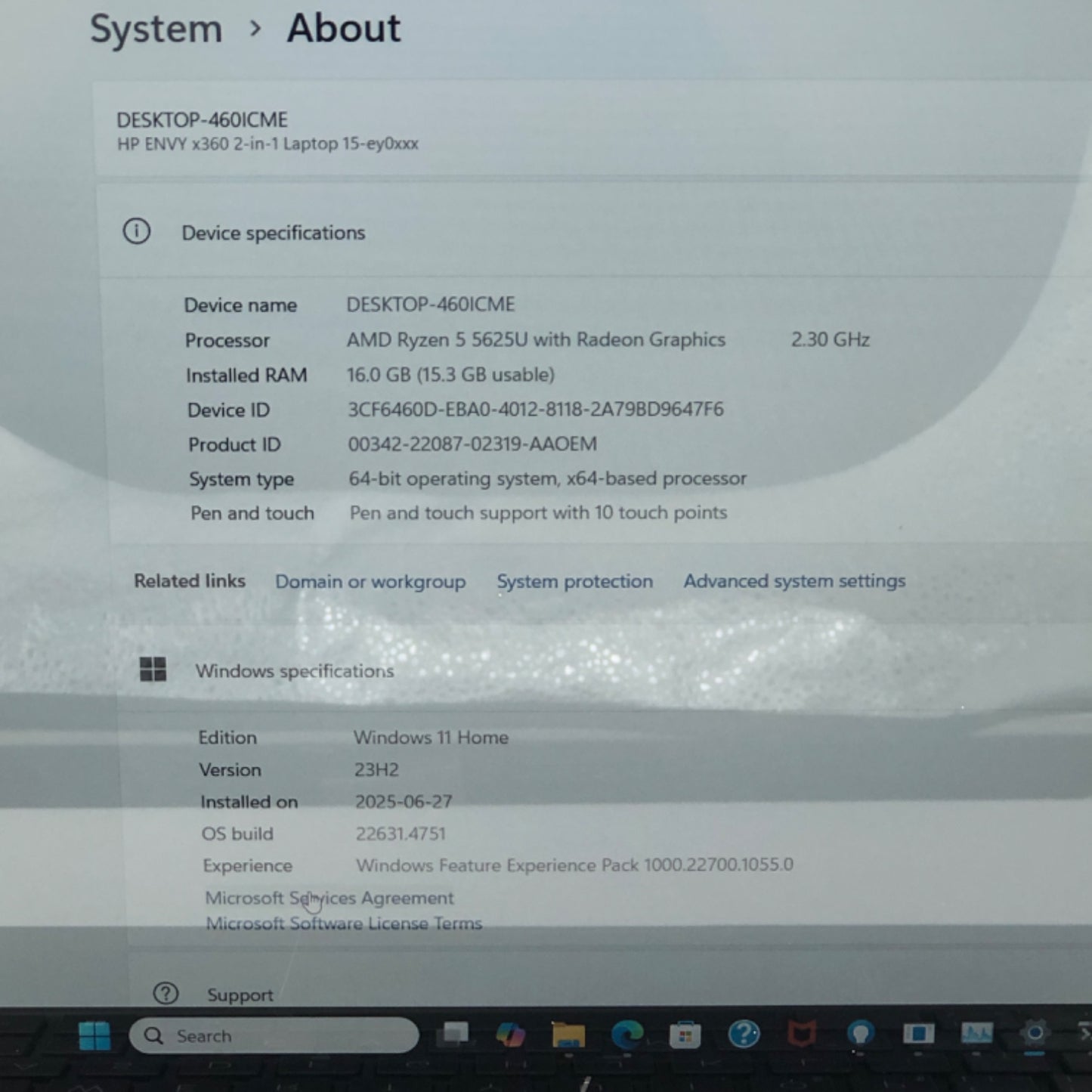Open the HP Support Assistant question mark icon
Viewport: 1092px width, 1092px height.
coord(744,1034)
